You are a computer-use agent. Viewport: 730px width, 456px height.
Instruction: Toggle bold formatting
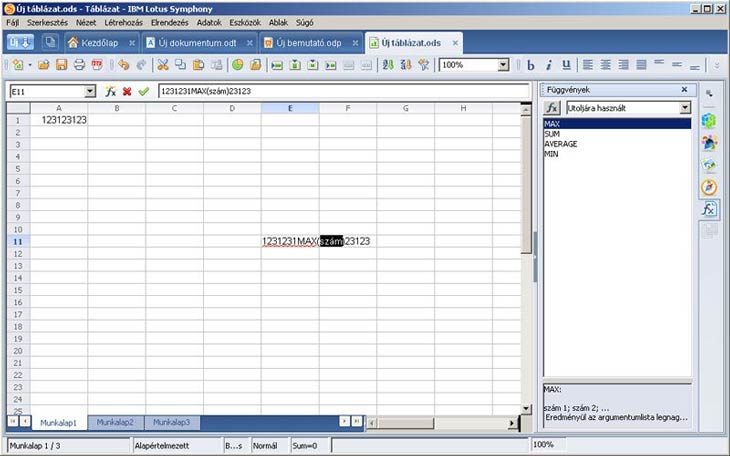pyautogui.click(x=531, y=65)
